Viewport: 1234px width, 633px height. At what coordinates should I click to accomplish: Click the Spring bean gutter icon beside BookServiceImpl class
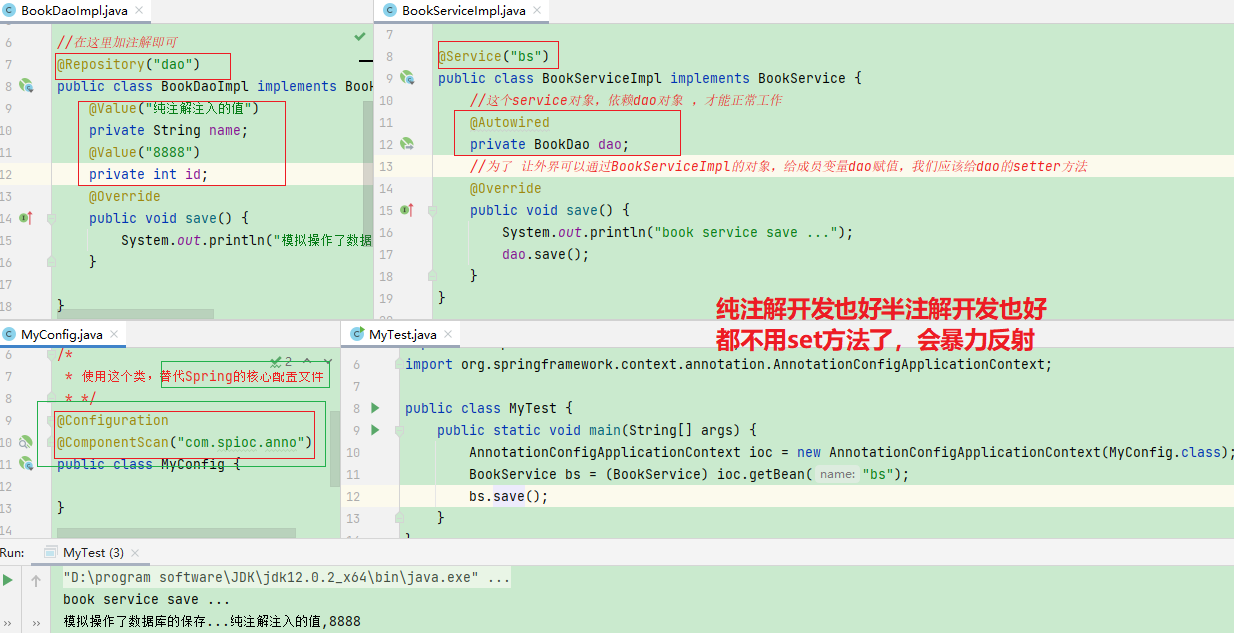click(x=407, y=78)
